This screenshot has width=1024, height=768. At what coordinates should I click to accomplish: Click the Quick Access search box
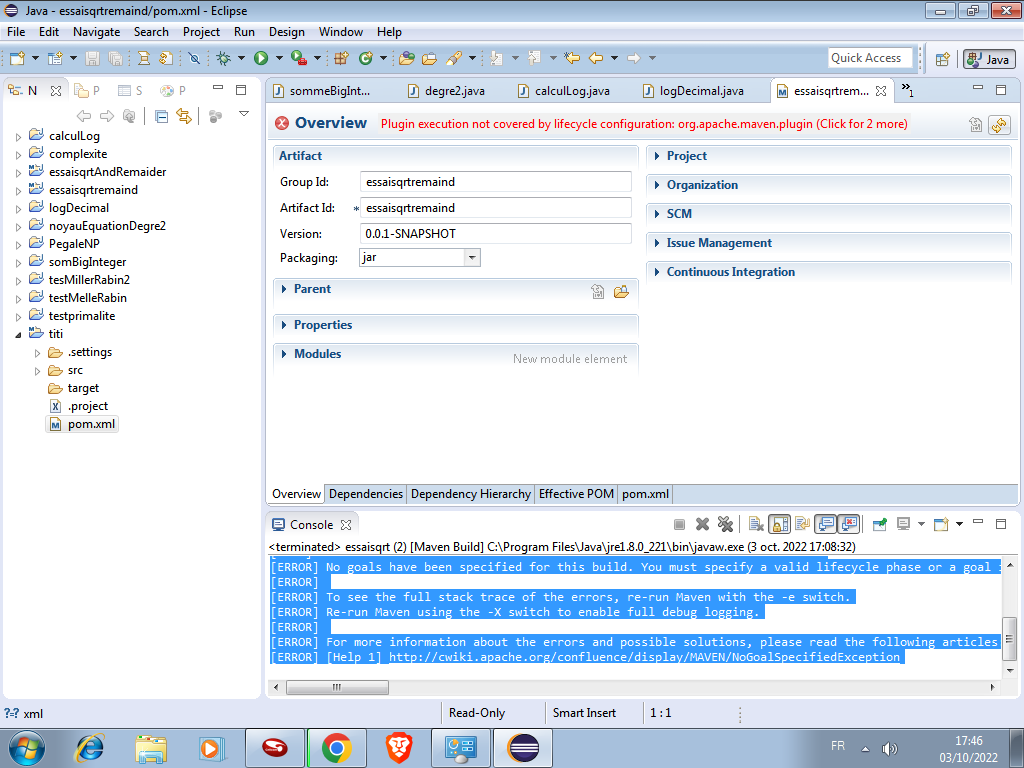[870, 58]
